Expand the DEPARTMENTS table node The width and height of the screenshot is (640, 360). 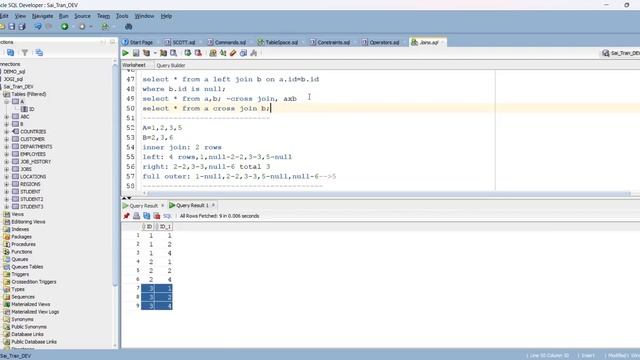click(x=7, y=147)
